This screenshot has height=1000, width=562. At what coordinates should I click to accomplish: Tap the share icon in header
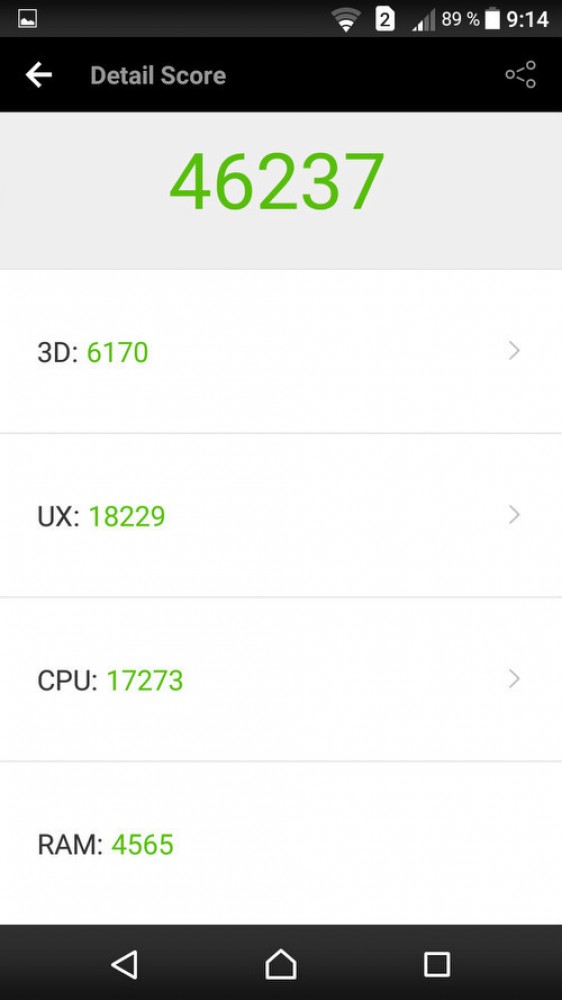coord(521,75)
